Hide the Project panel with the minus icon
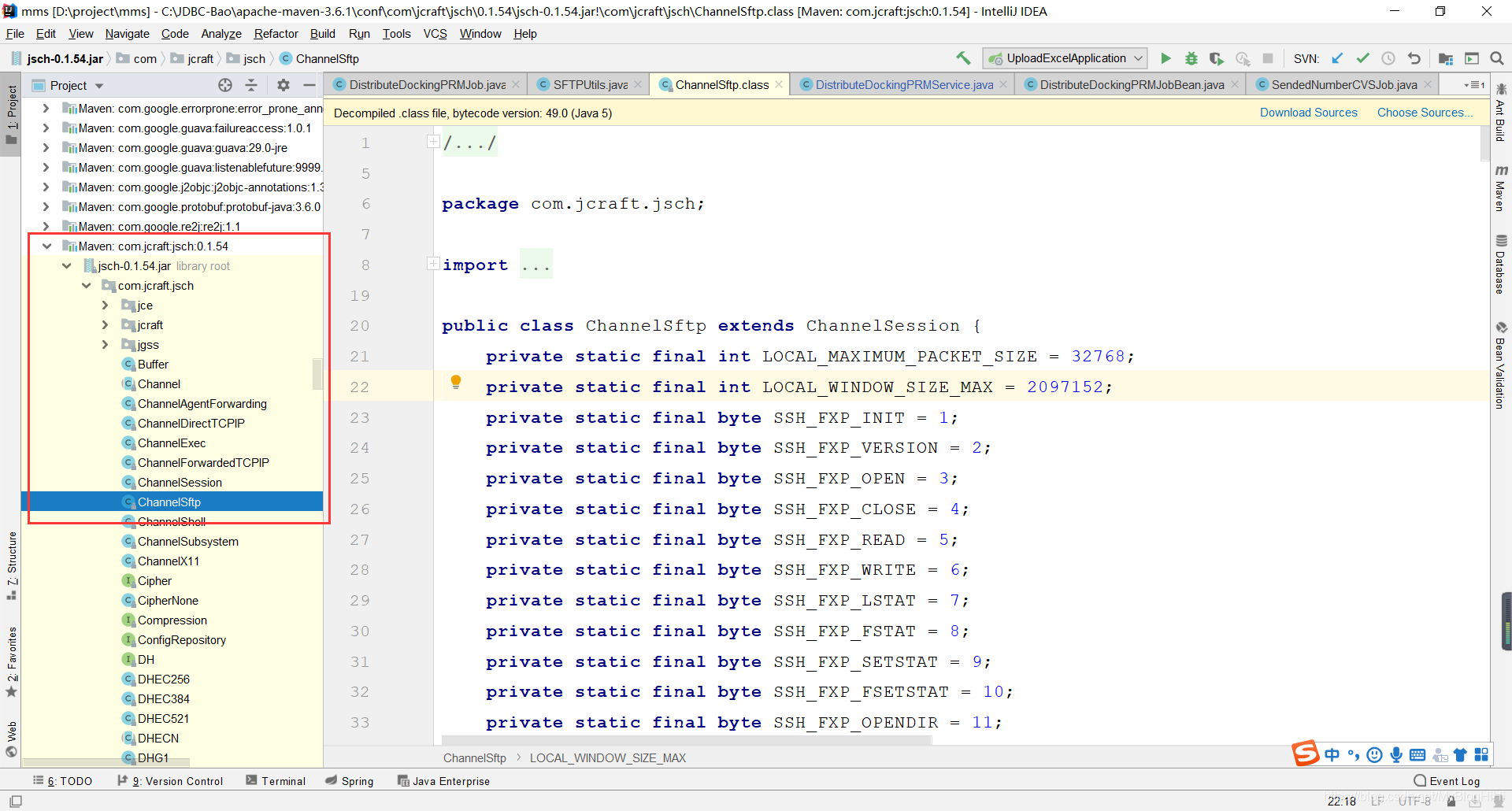Viewport: 1512px width, 811px height. pyautogui.click(x=309, y=85)
